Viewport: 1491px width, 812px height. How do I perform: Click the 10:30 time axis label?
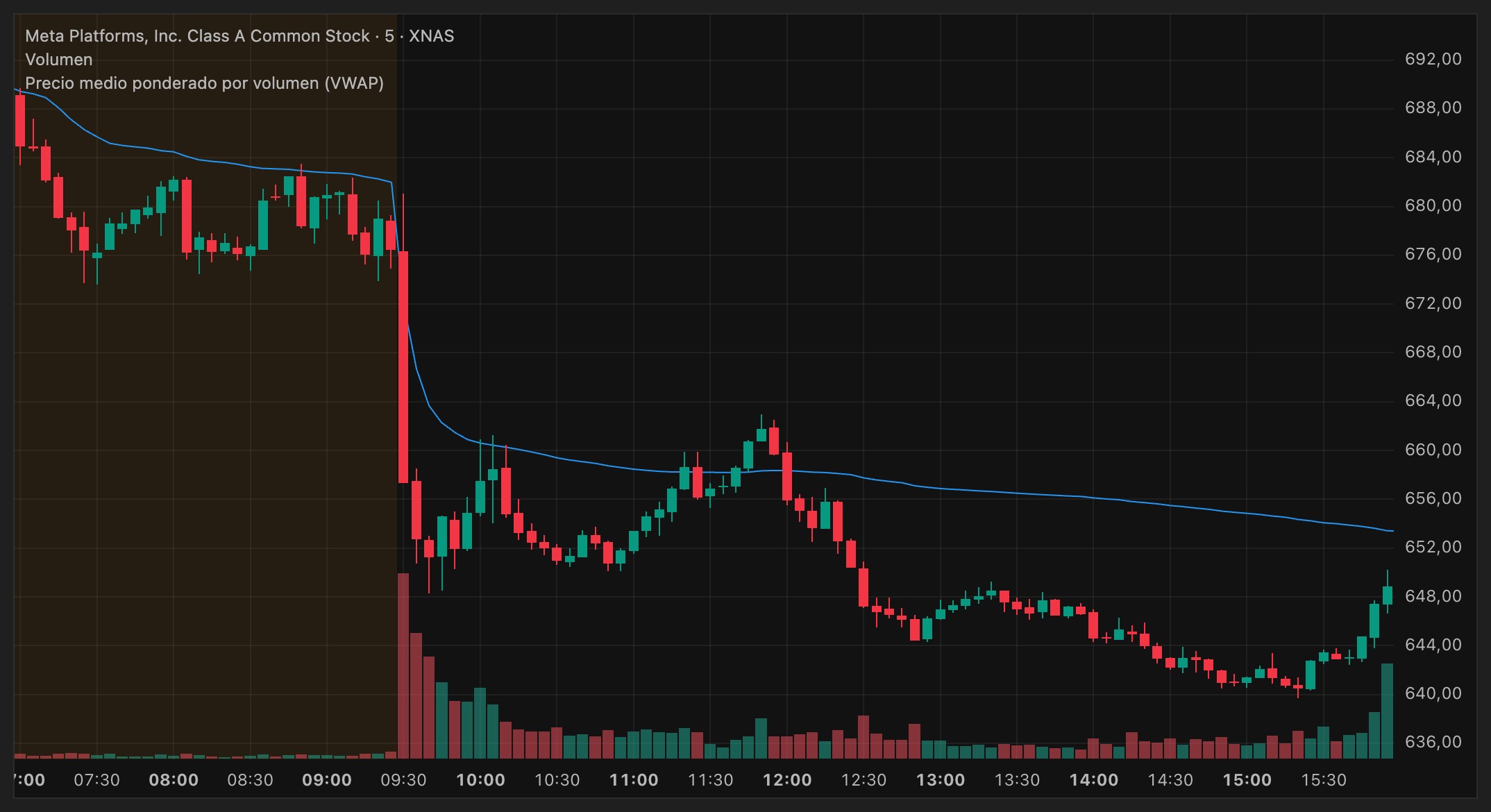tap(557, 780)
